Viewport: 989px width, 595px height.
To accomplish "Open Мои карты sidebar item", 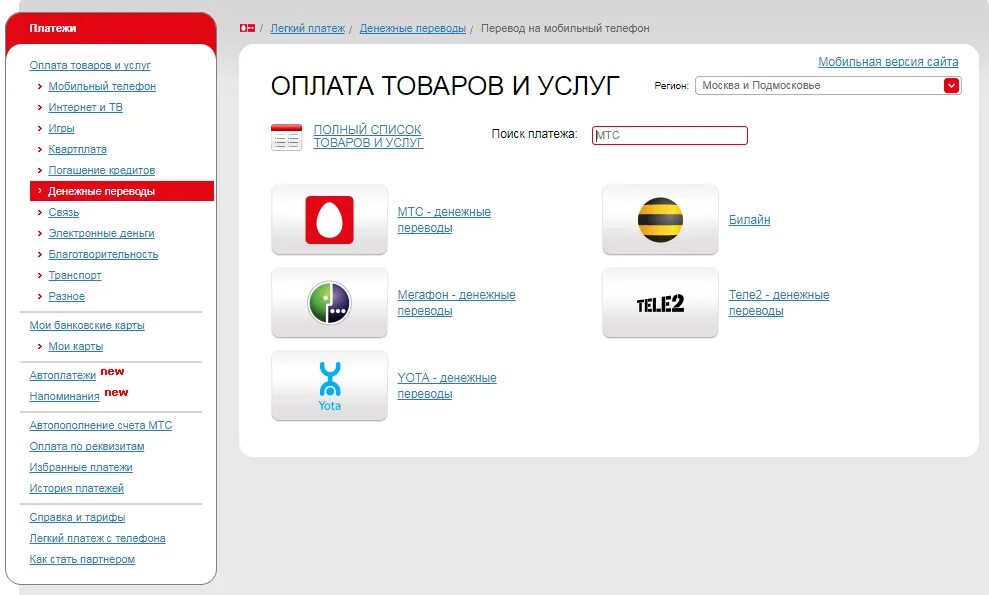I will pos(76,346).
